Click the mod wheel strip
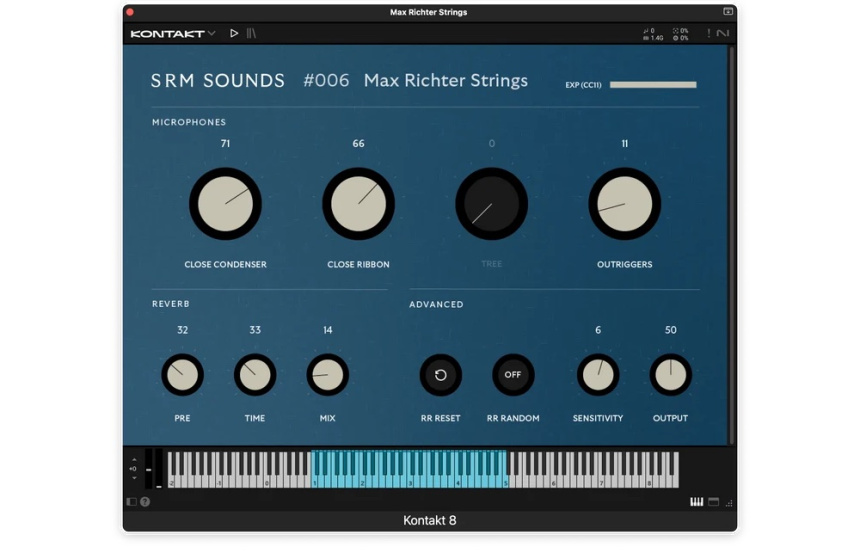 [159, 468]
